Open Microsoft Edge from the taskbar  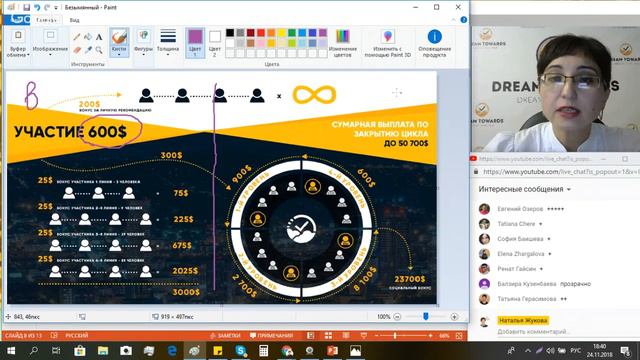172,351
